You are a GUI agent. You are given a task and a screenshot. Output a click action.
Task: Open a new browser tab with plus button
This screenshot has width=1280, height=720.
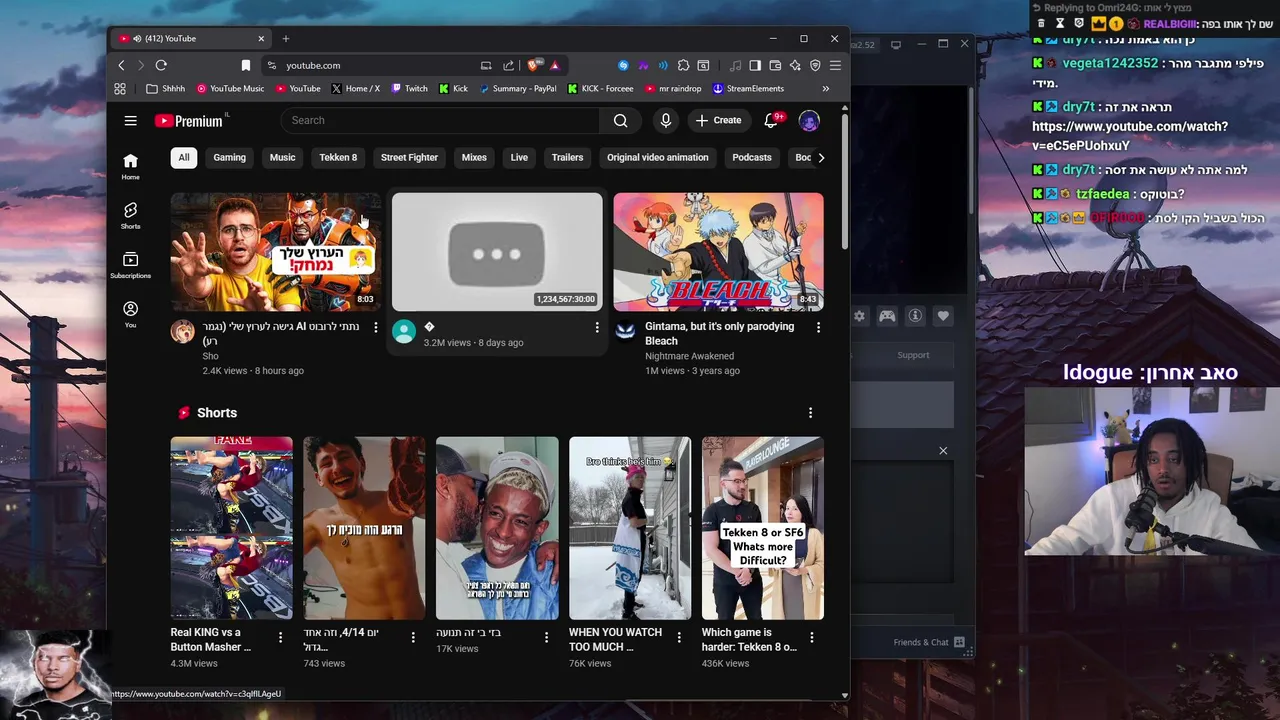coord(286,39)
